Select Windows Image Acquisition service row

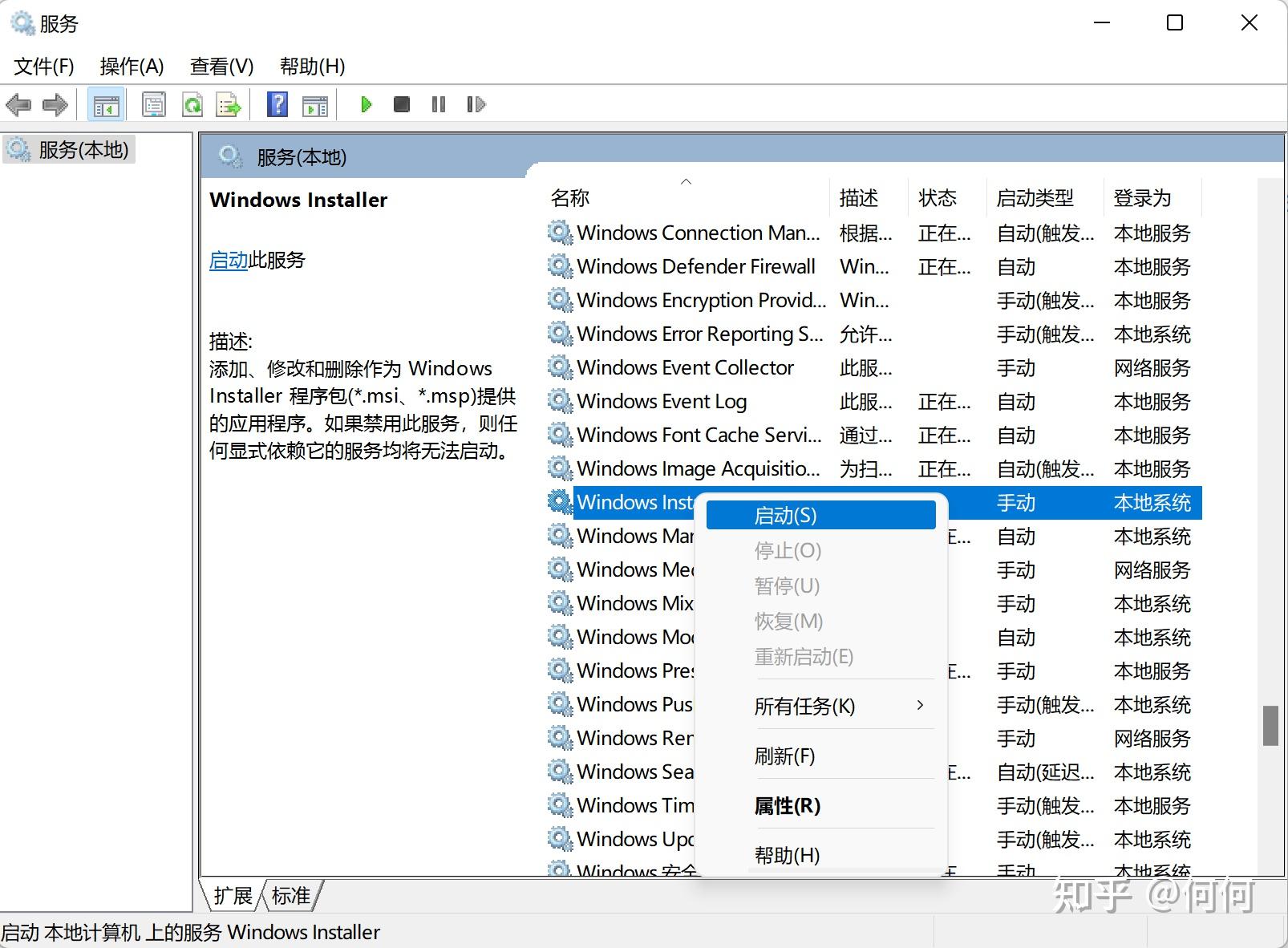pos(873,468)
